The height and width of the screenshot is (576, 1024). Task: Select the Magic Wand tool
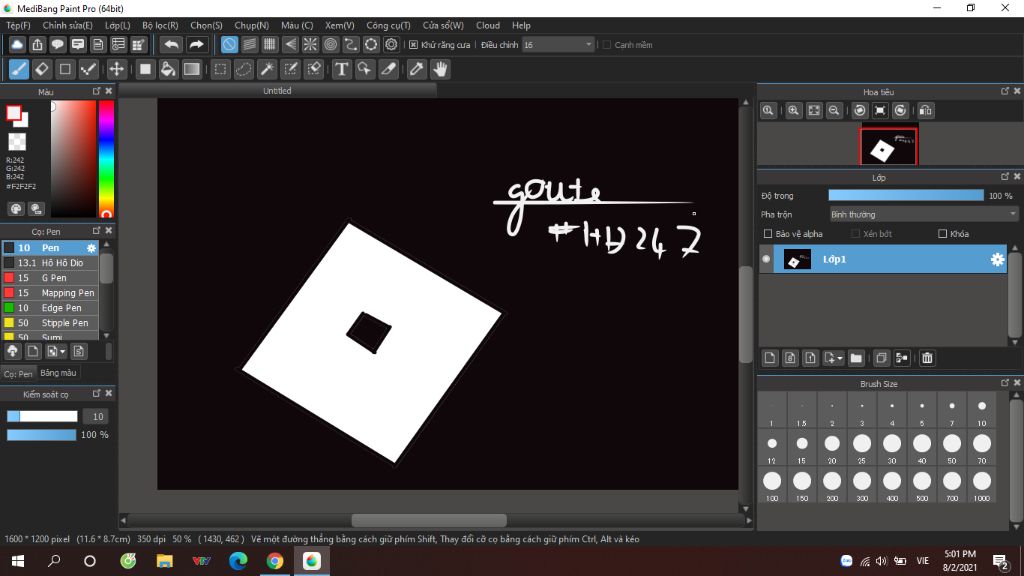point(267,69)
